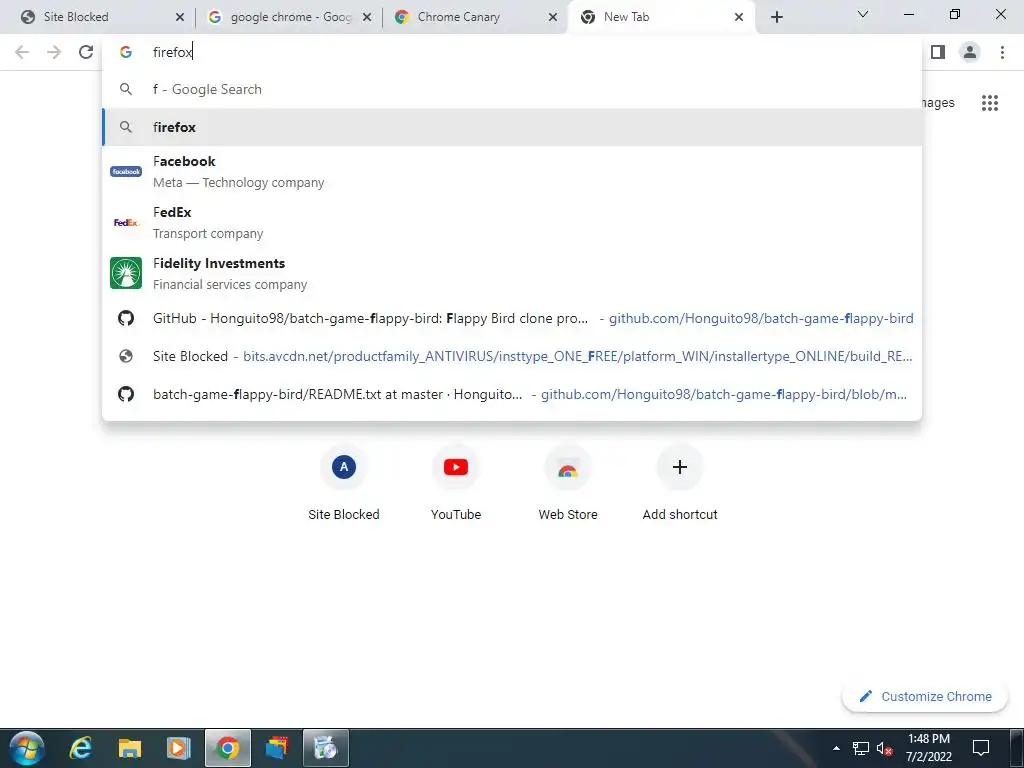Click the globe icon beside Site Blocked suggestion

126,356
